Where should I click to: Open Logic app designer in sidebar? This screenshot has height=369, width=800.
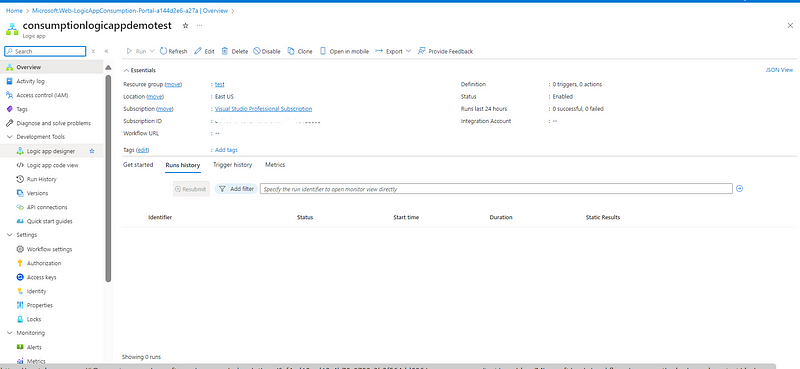[51, 151]
